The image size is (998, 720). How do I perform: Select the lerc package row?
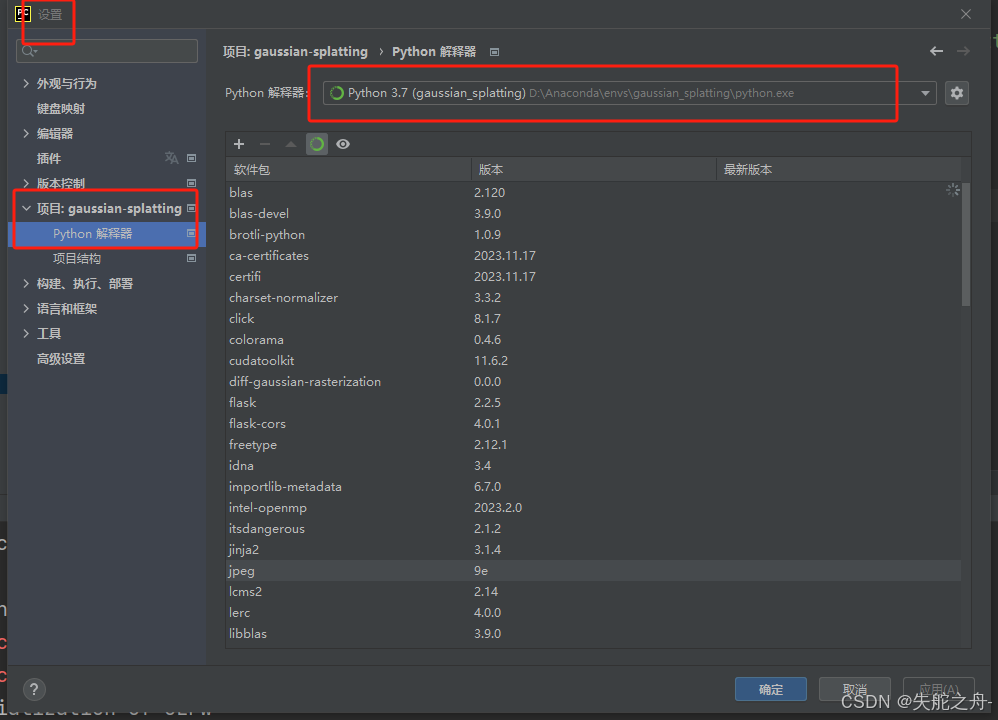tap(593, 612)
